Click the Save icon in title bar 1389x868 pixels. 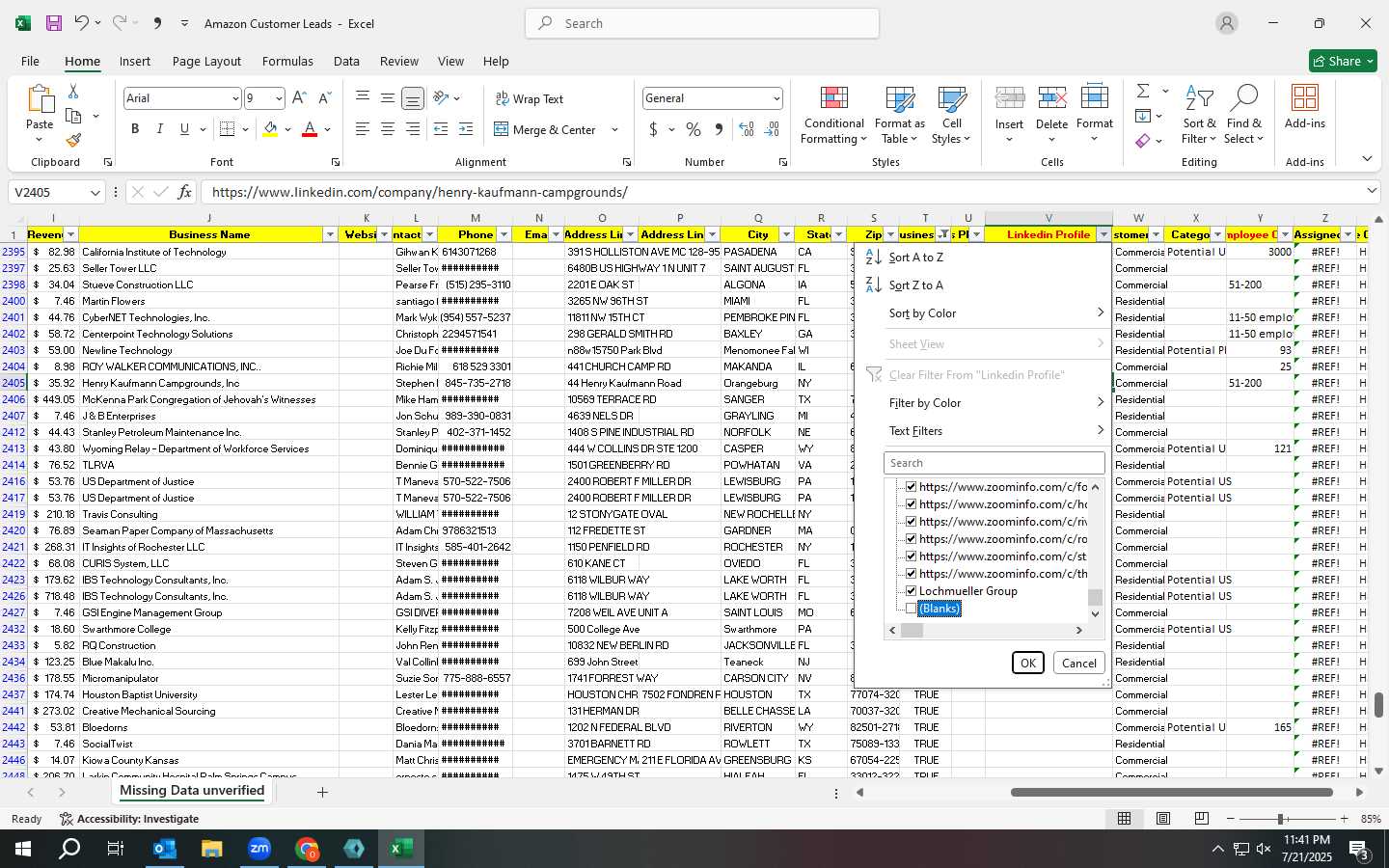pos(54,23)
